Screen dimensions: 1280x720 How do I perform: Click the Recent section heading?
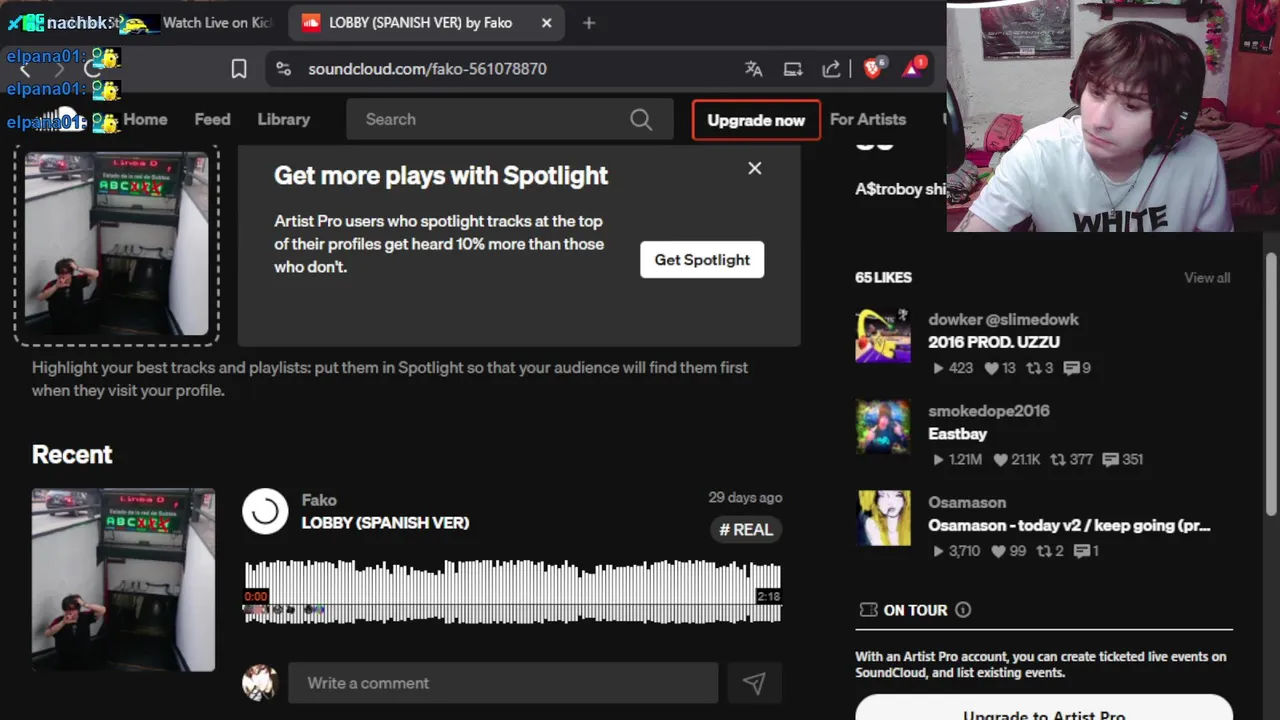pyautogui.click(x=72, y=454)
